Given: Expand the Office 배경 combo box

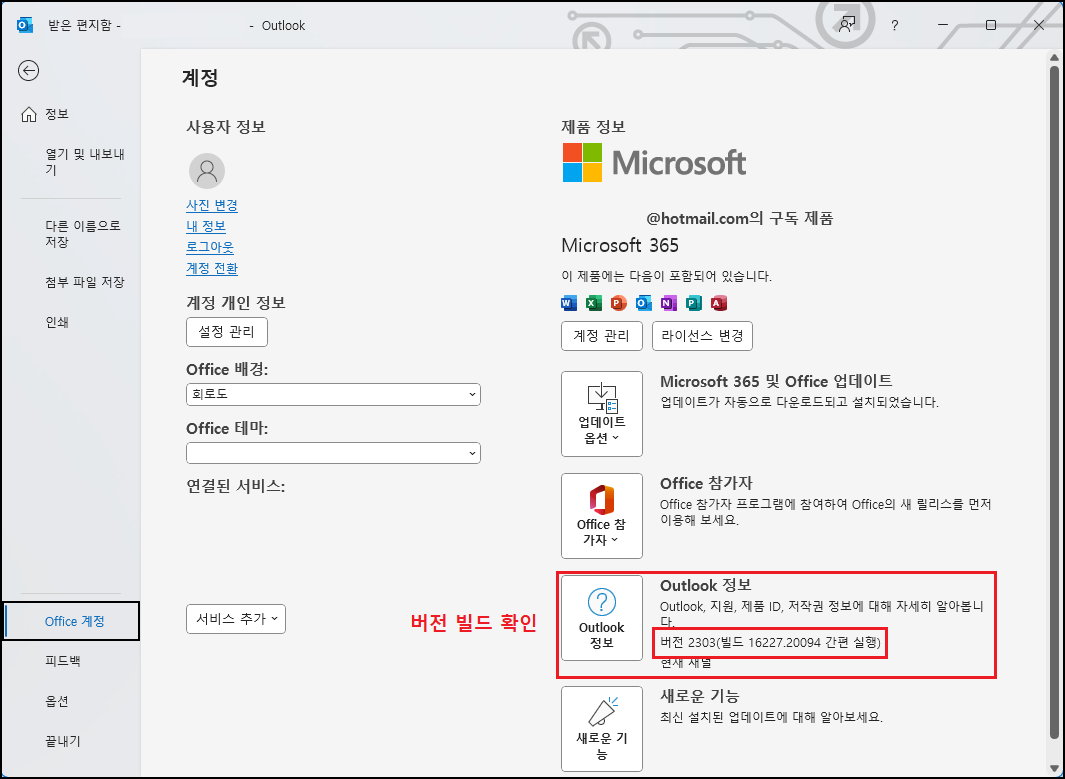Looking at the screenshot, I should pyautogui.click(x=333, y=395).
